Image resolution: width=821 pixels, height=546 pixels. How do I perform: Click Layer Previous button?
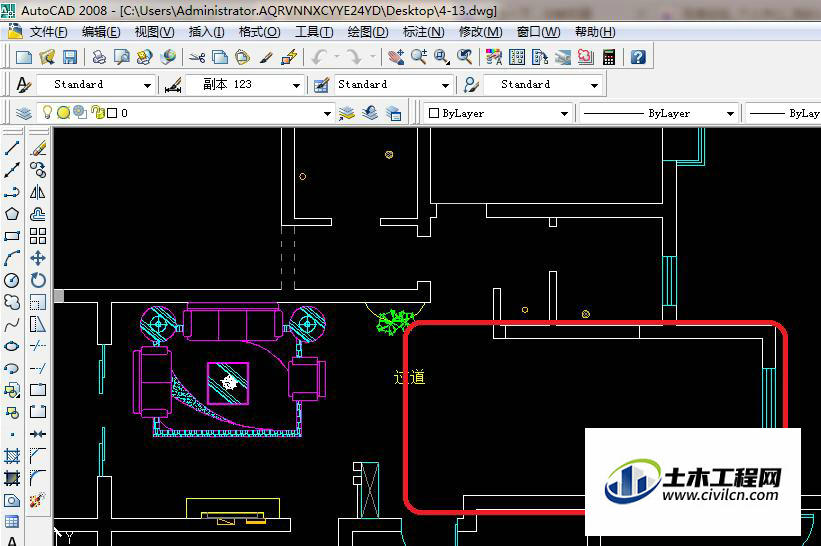(x=370, y=113)
